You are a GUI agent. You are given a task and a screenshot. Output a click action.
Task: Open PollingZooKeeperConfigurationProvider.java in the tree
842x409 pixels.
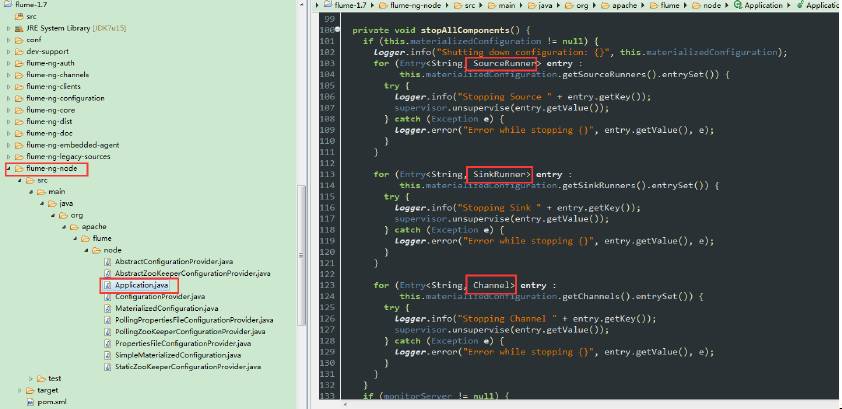tap(190, 332)
